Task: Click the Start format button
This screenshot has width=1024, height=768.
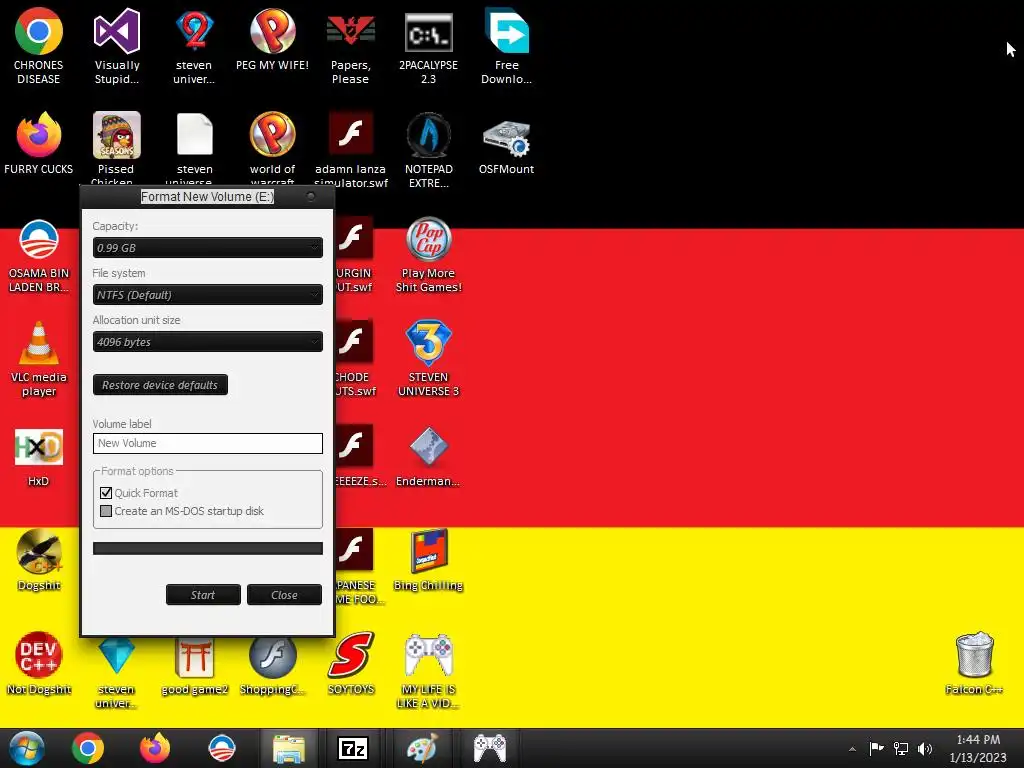Action: [x=203, y=595]
